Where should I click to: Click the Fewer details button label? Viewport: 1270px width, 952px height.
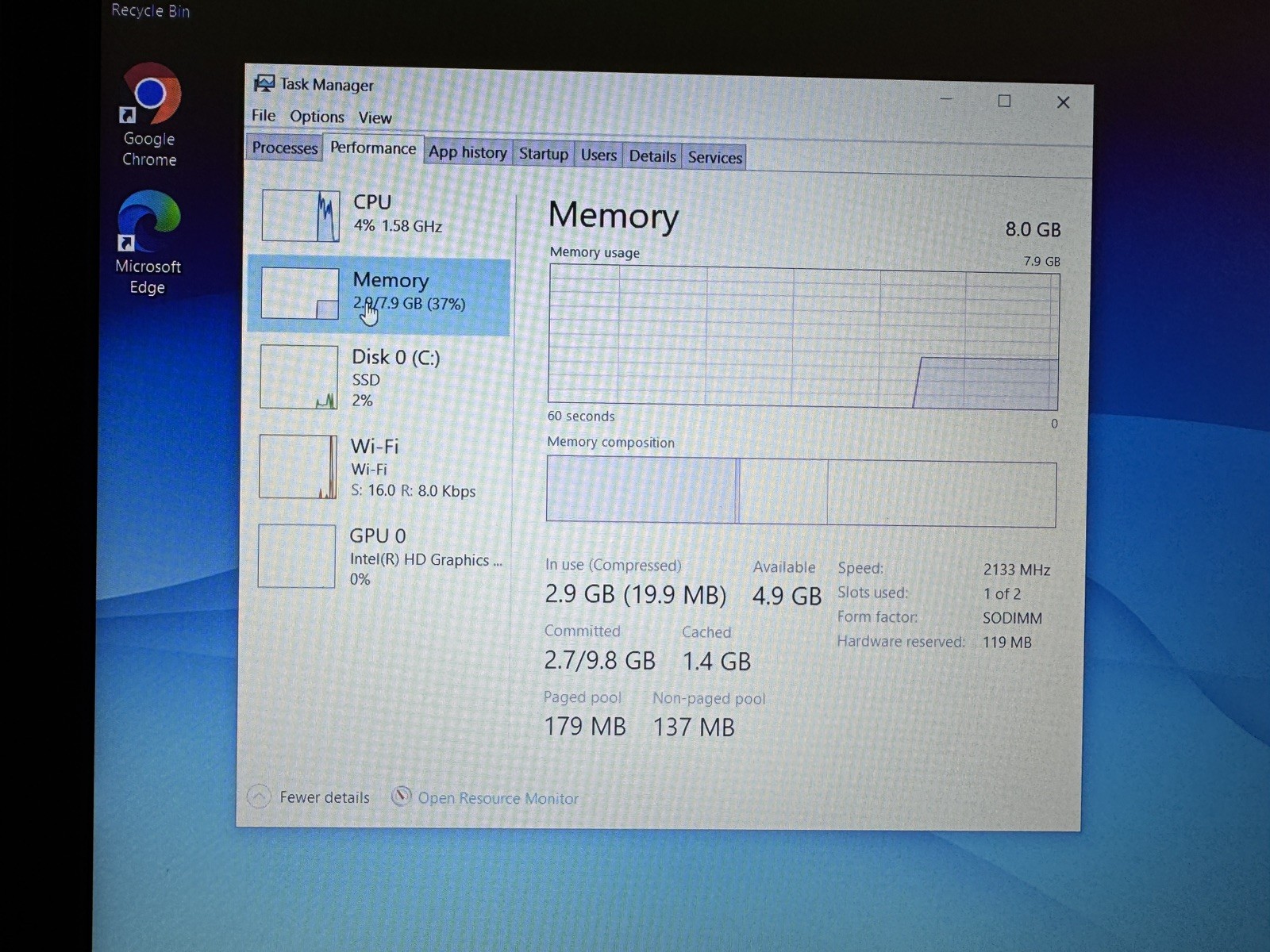pyautogui.click(x=325, y=797)
